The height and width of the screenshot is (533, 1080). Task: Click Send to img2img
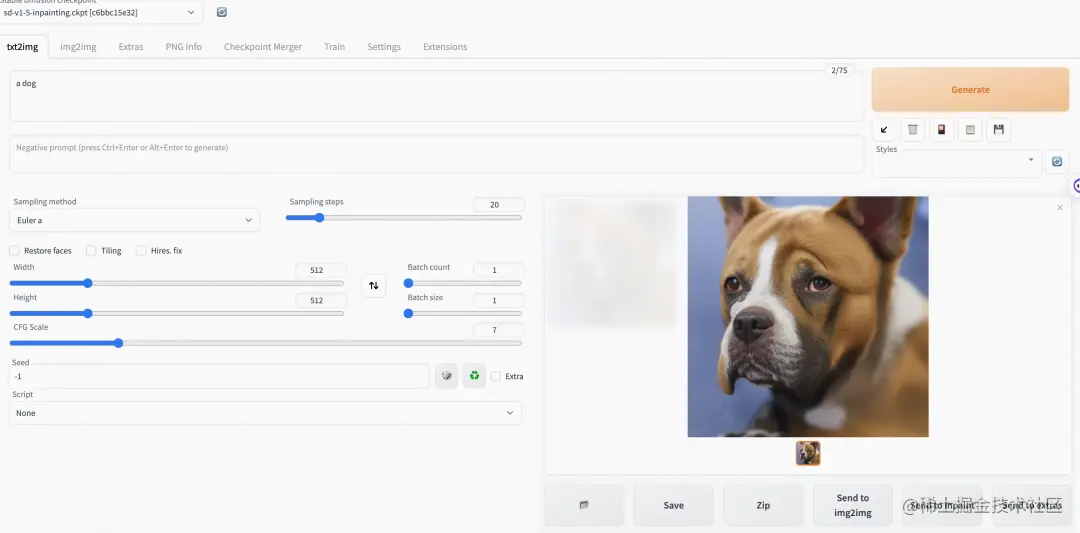point(853,505)
